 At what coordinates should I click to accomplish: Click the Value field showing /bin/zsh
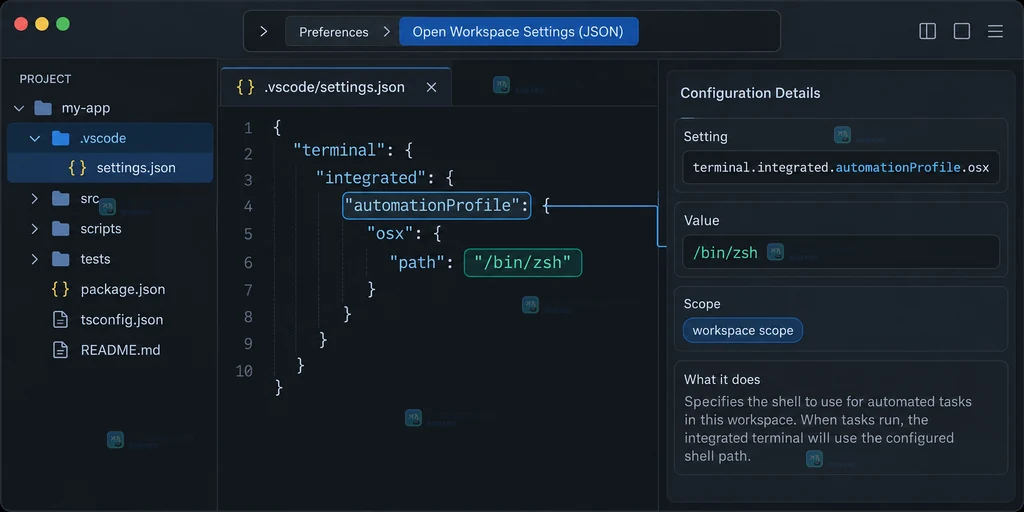(840, 251)
